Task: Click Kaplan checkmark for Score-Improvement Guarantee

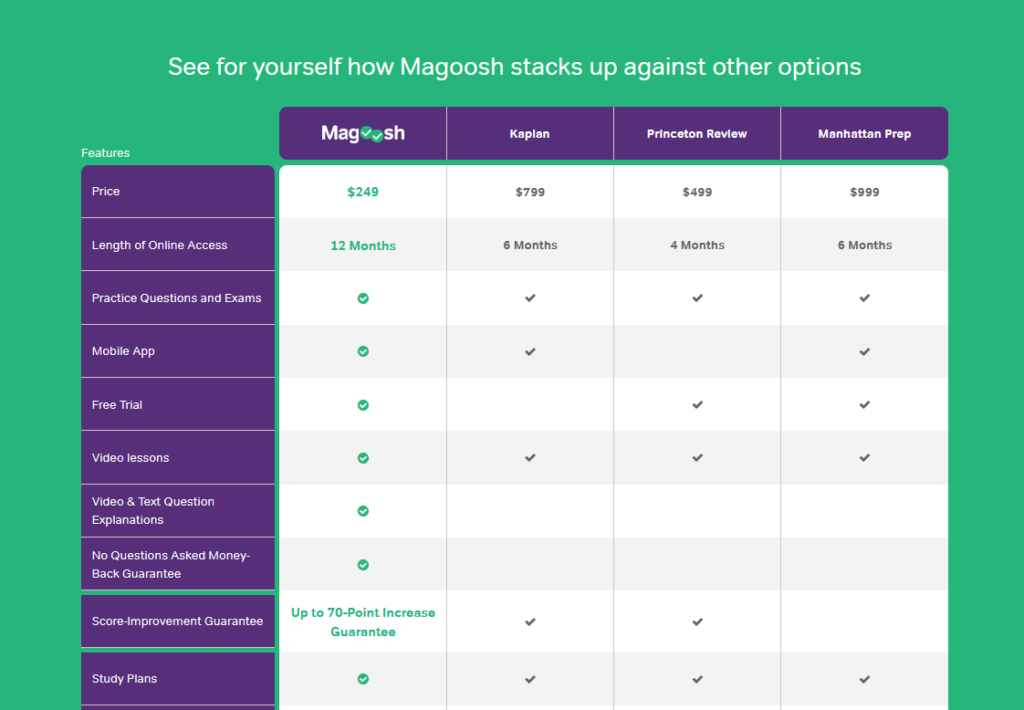Action: 530,622
